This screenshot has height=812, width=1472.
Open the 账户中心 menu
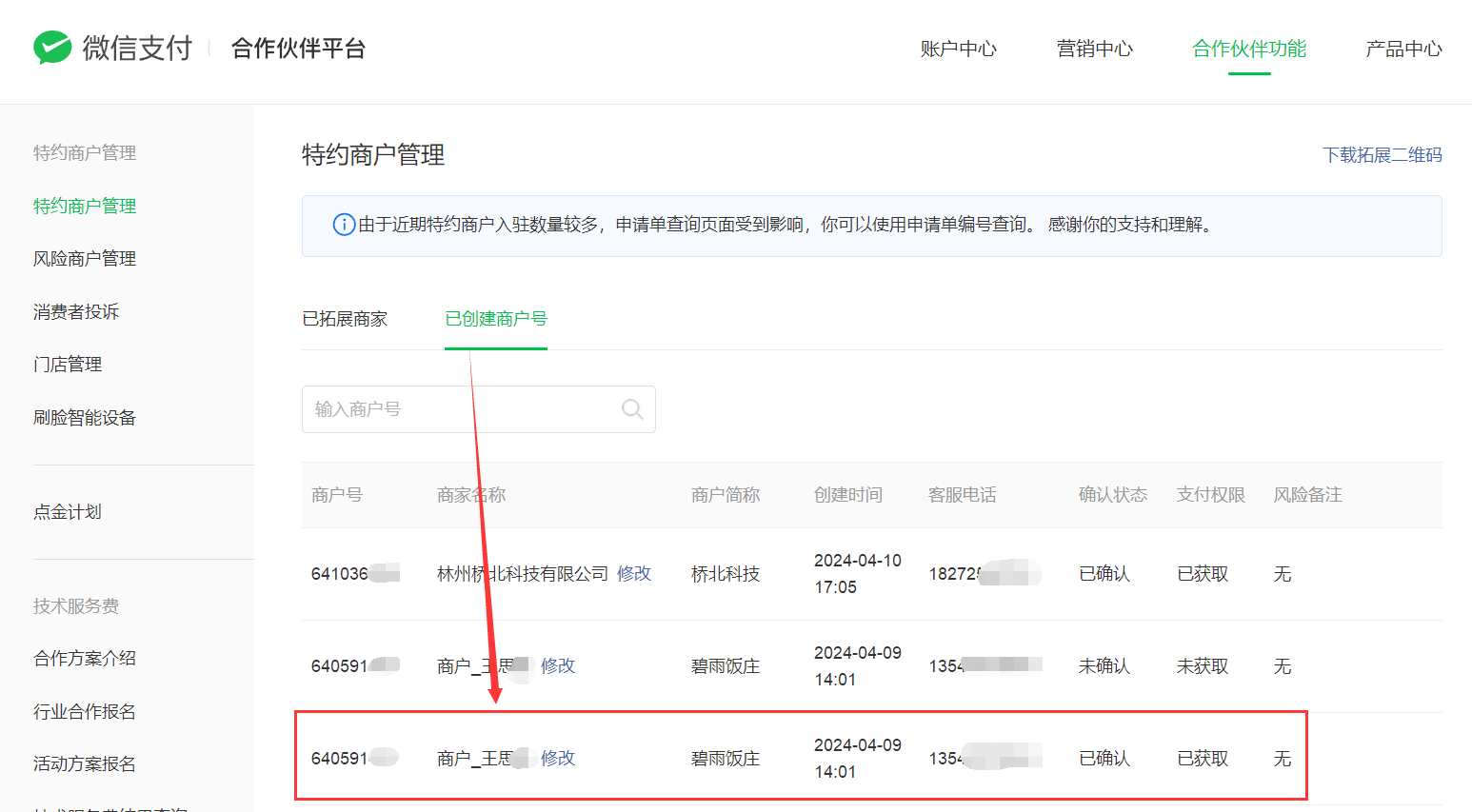958,49
